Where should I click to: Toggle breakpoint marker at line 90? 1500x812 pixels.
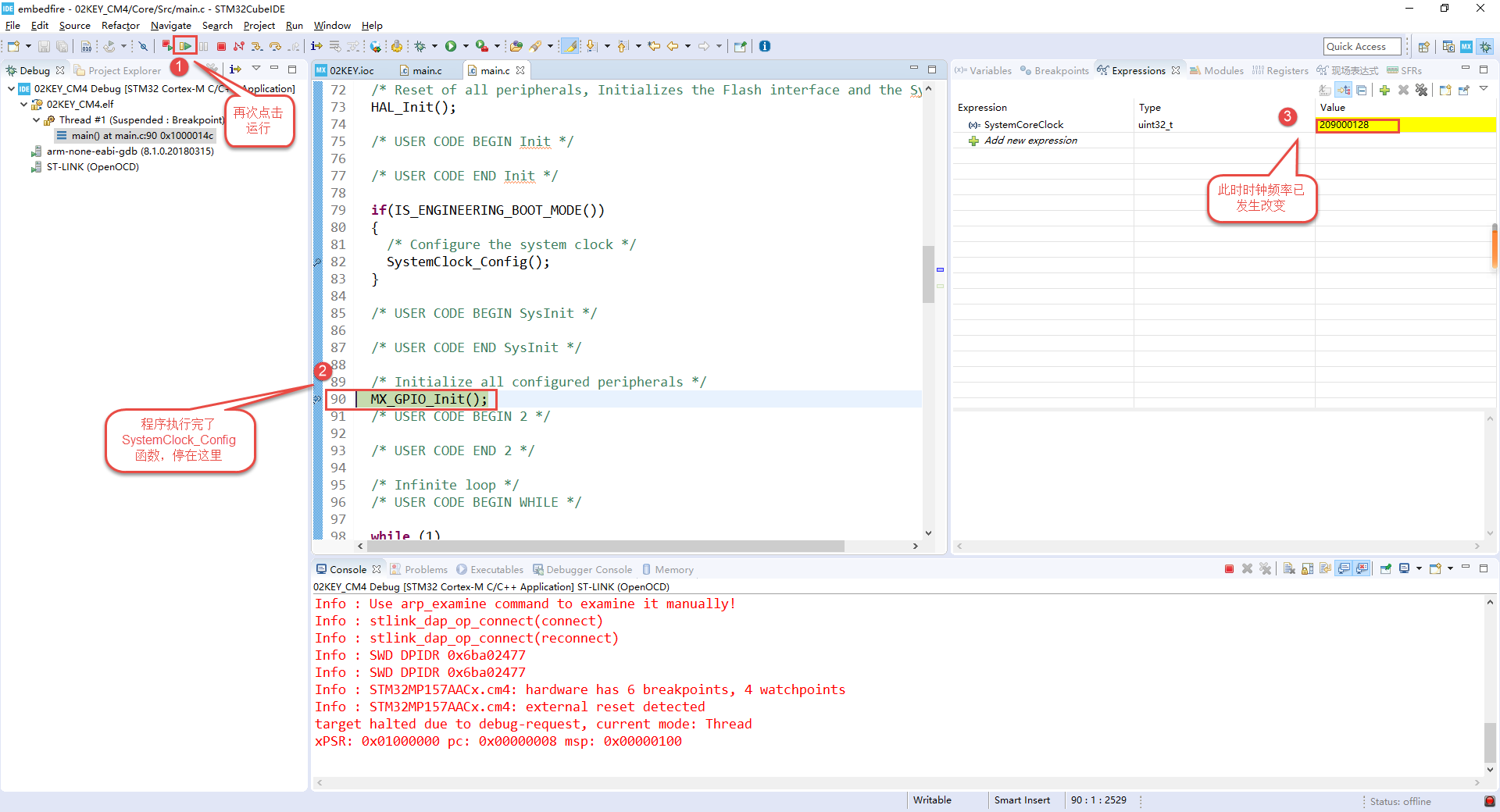pos(317,399)
